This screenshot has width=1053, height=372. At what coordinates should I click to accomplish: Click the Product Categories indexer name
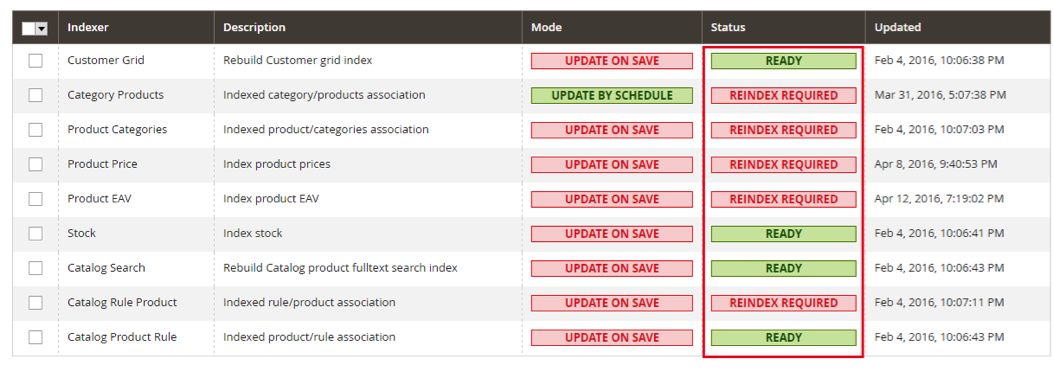[118, 130]
